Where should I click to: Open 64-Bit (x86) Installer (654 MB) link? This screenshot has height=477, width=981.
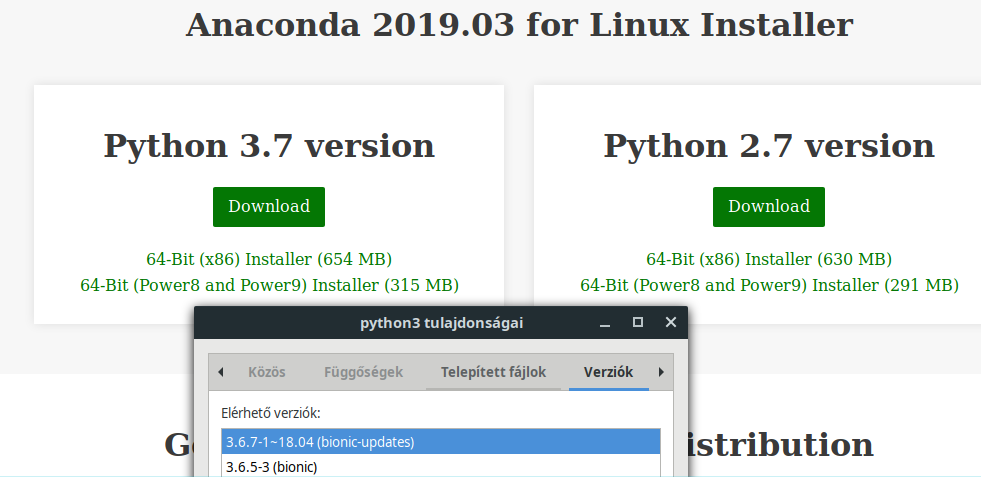(269, 259)
